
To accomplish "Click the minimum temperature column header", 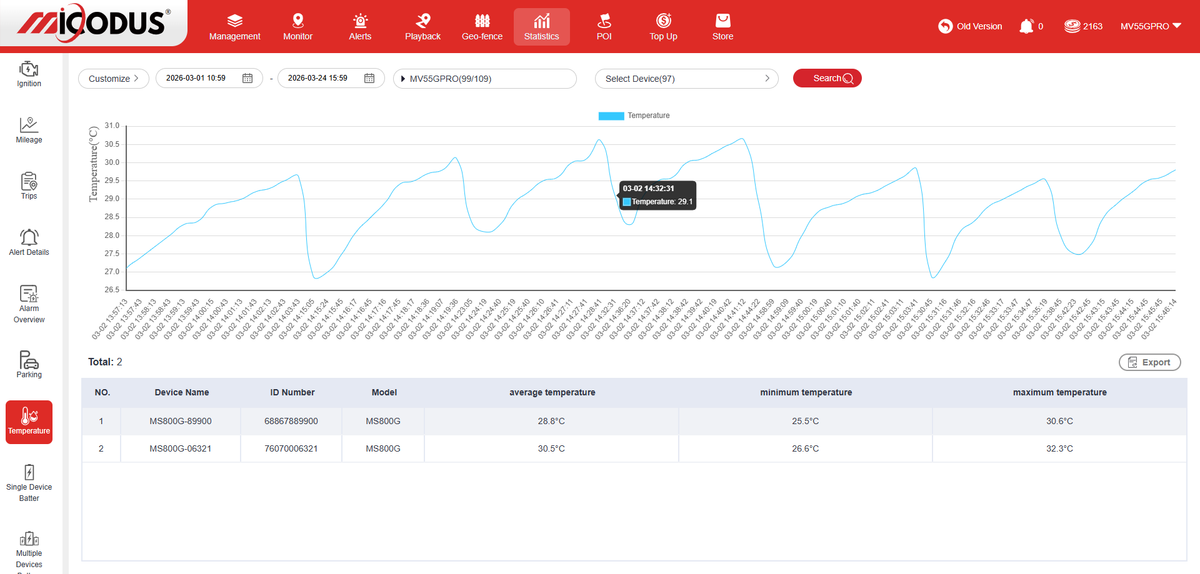I will (x=804, y=392).
